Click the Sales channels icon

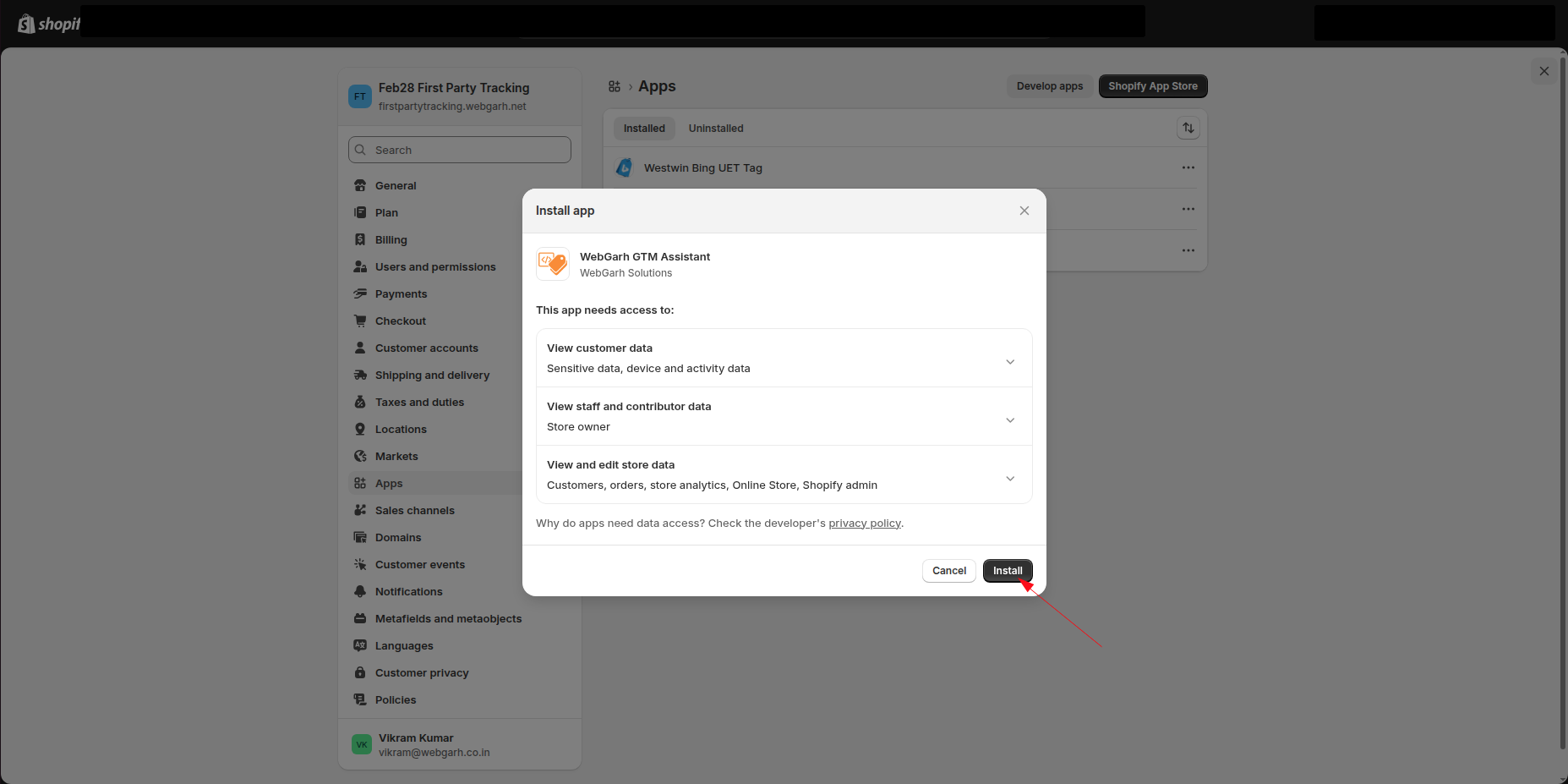point(360,510)
